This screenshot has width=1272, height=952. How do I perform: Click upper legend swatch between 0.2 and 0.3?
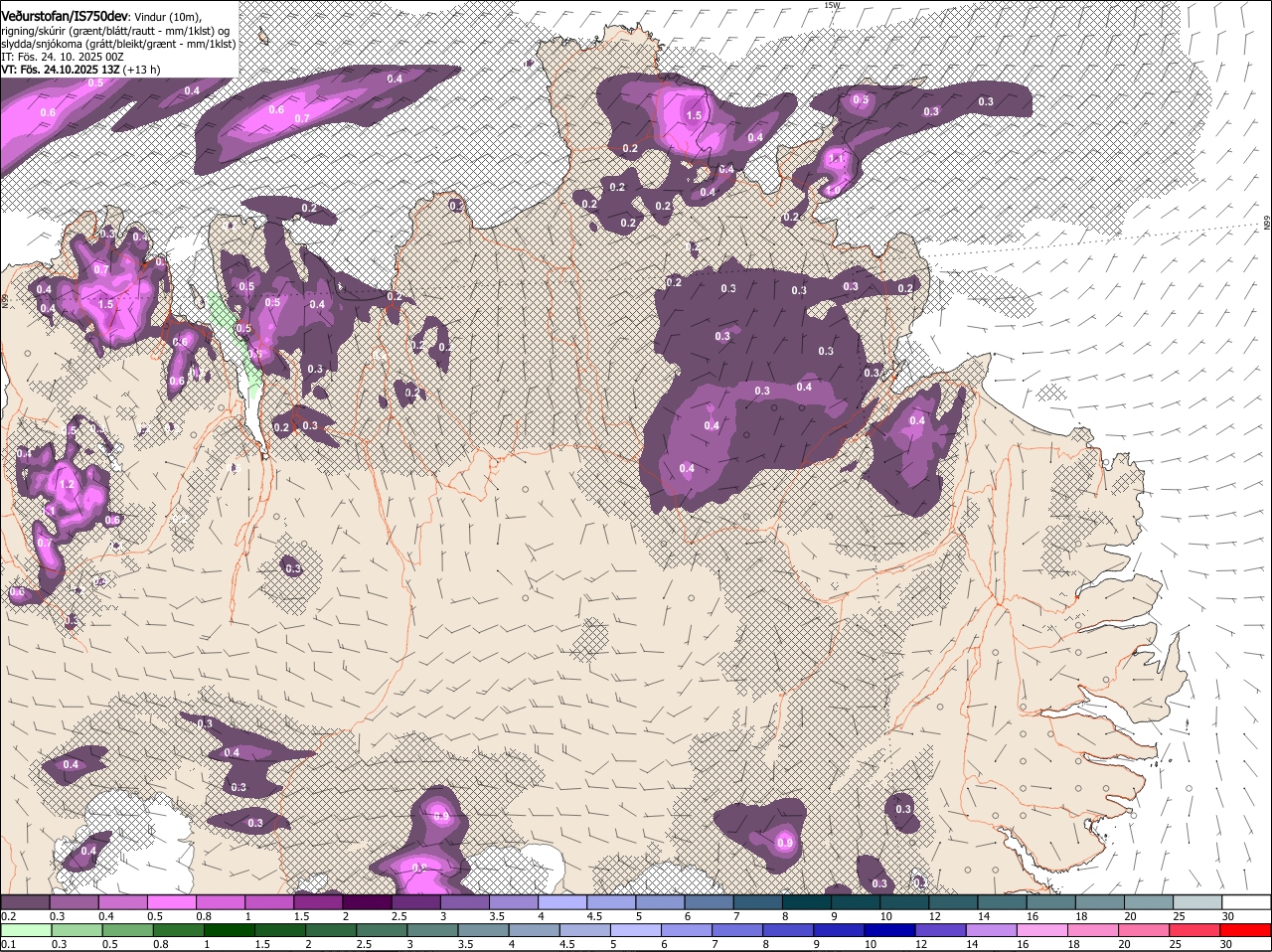click(x=25, y=901)
